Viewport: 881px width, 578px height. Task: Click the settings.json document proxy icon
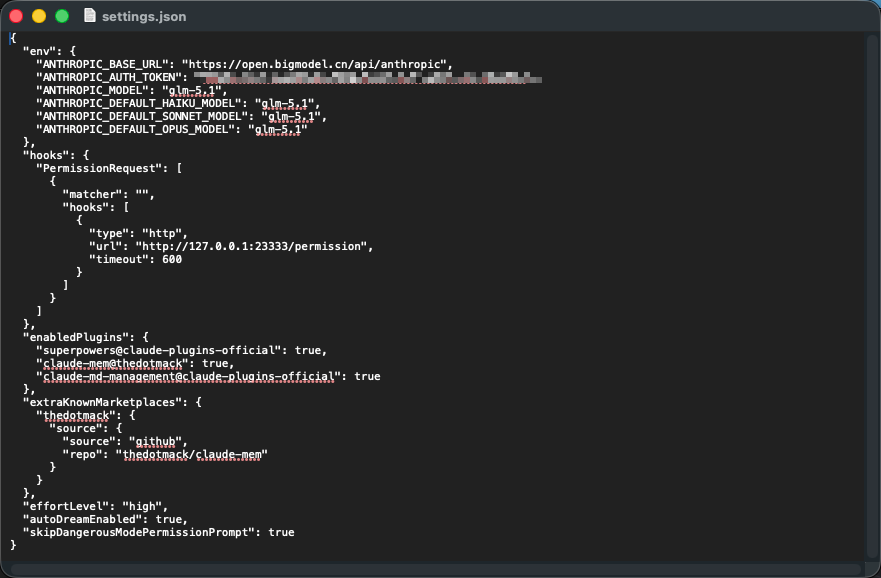click(x=90, y=16)
